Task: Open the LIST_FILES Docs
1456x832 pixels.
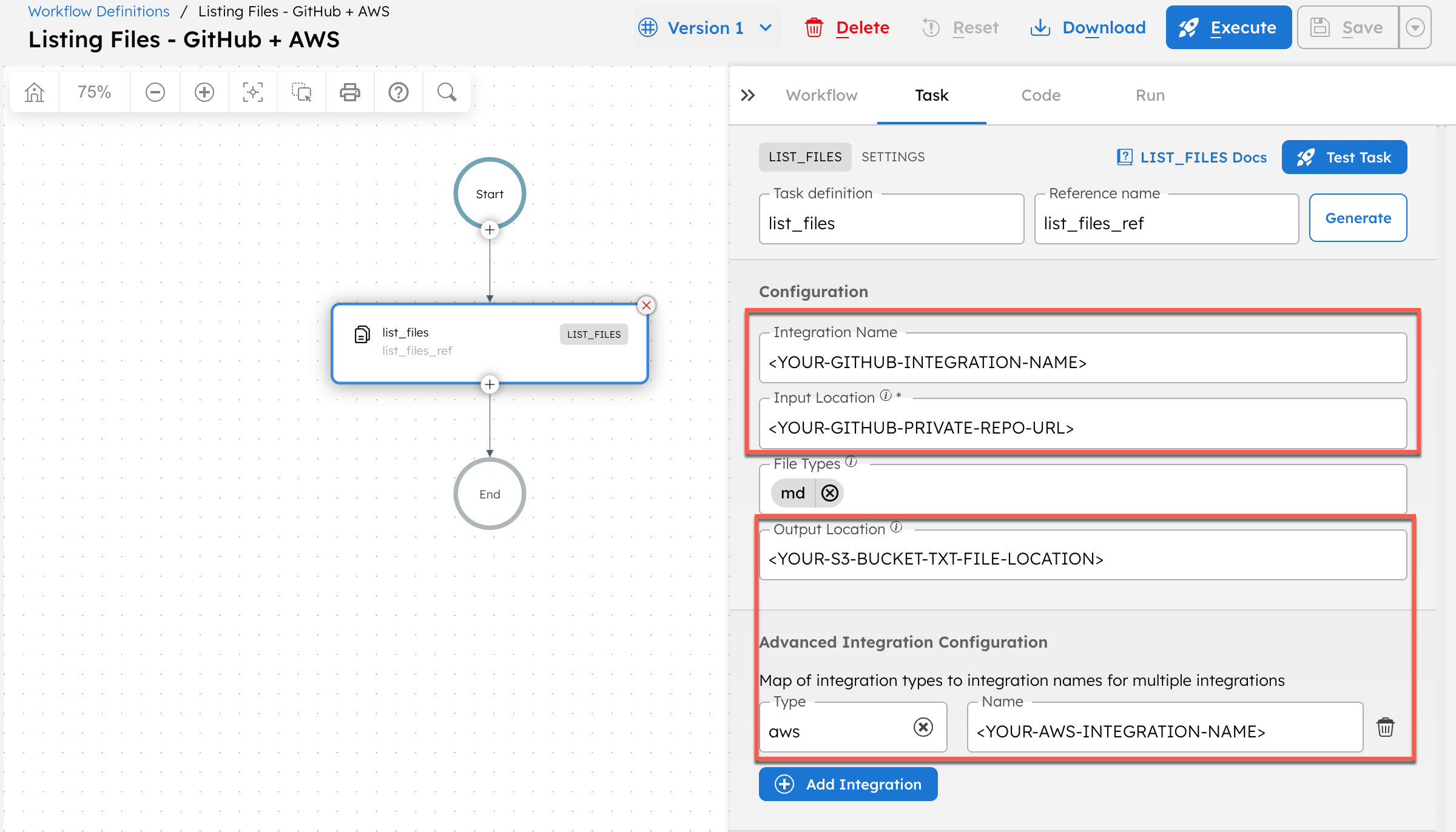Action: 1191,157
